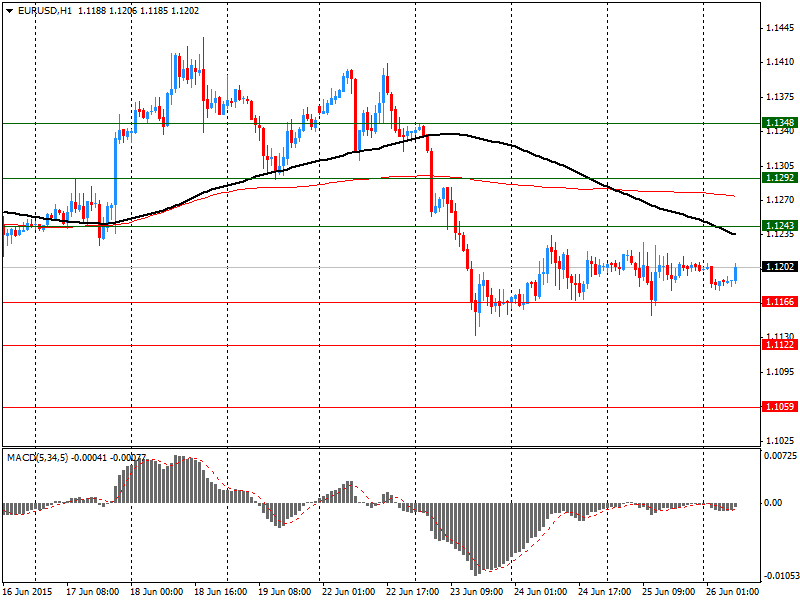Click the dropdown triangle beside EURUSD,H1
800x600 pixels.
tap(10, 11)
